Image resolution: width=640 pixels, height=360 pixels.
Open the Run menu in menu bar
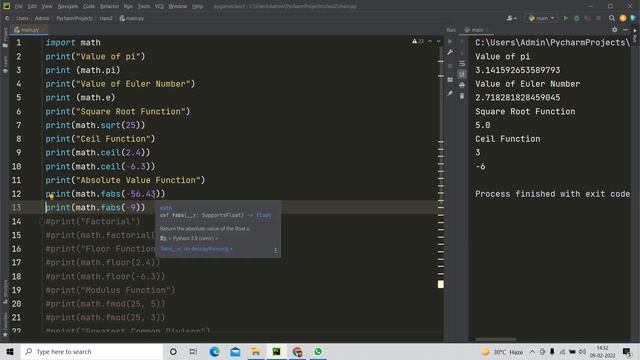[128, 6]
